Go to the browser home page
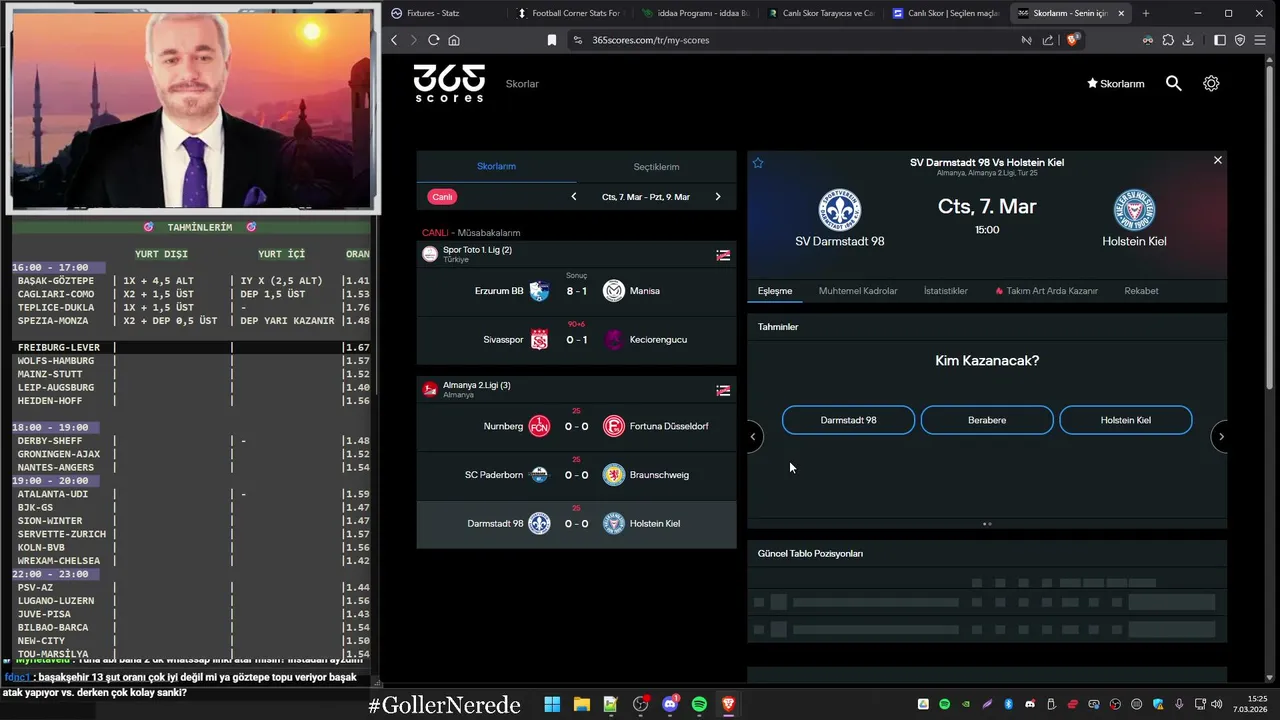This screenshot has width=1280, height=720. [454, 40]
